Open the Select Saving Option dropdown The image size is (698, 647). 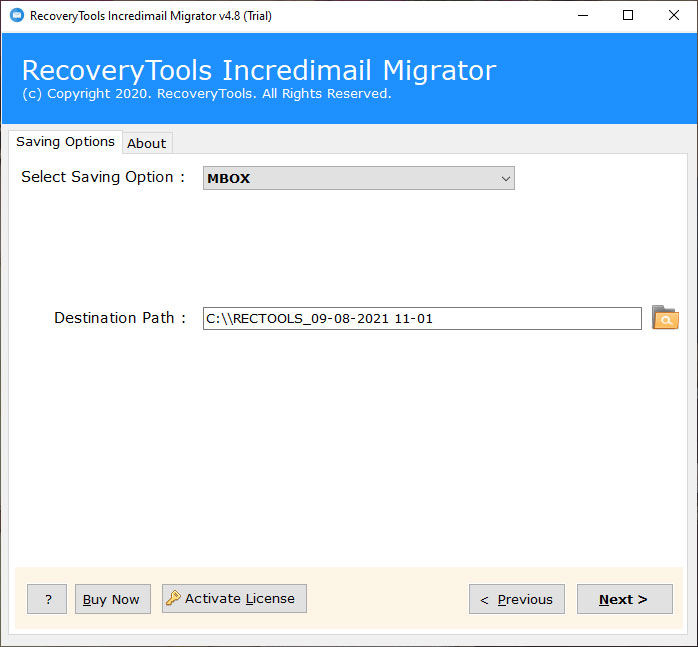point(359,178)
